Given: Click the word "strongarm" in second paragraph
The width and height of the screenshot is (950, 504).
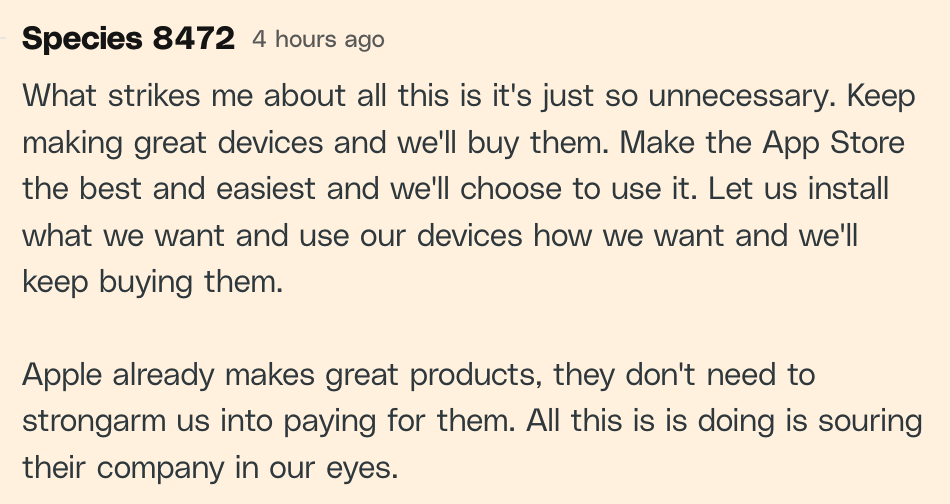Looking at the screenshot, I should (x=94, y=422).
